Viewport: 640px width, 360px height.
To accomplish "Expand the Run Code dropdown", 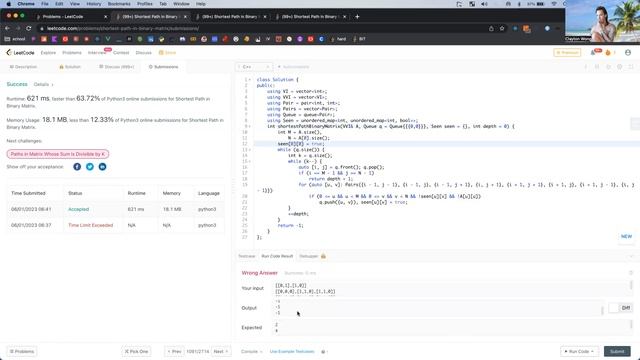I will (x=579, y=351).
